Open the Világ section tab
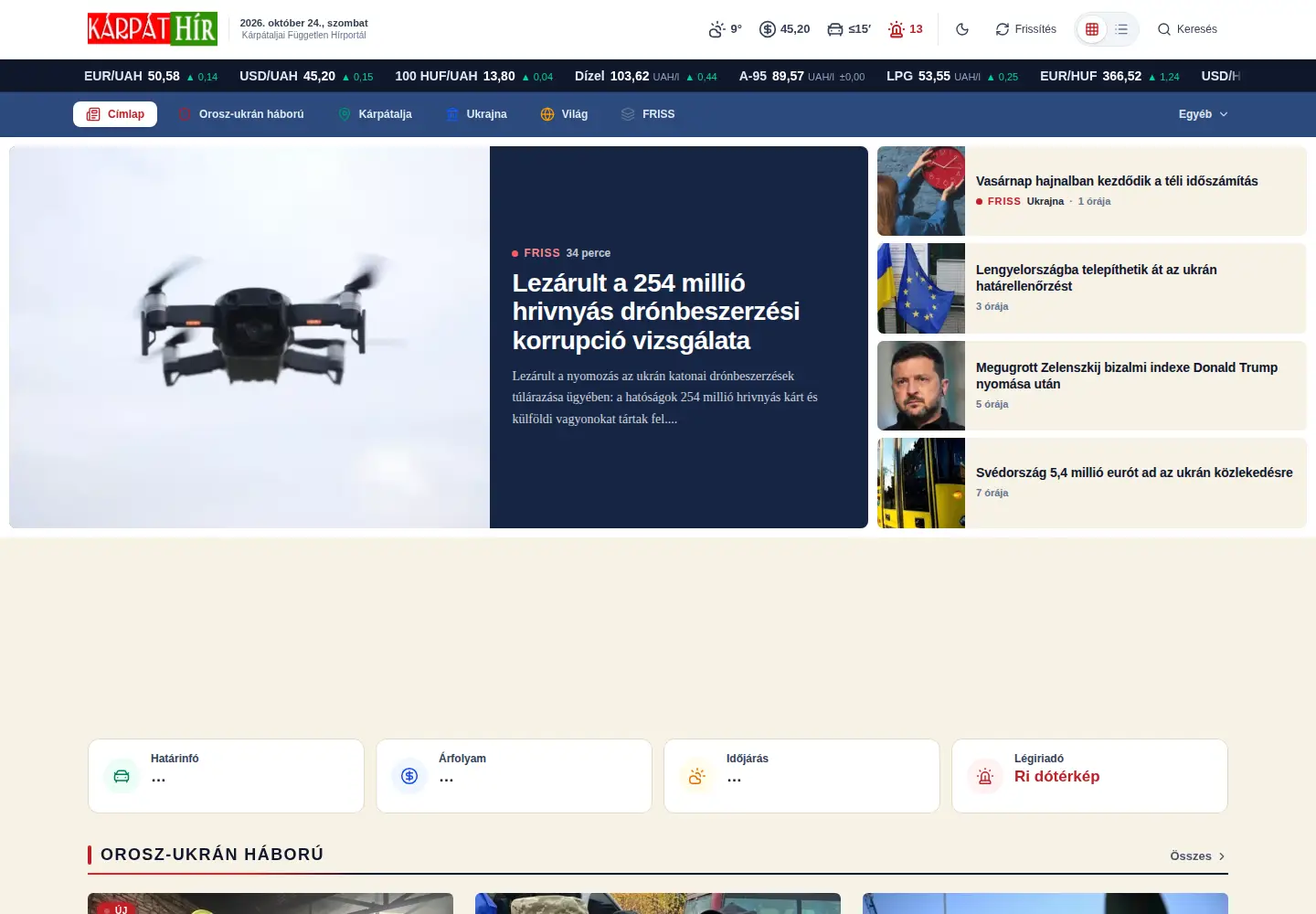 [x=564, y=114]
